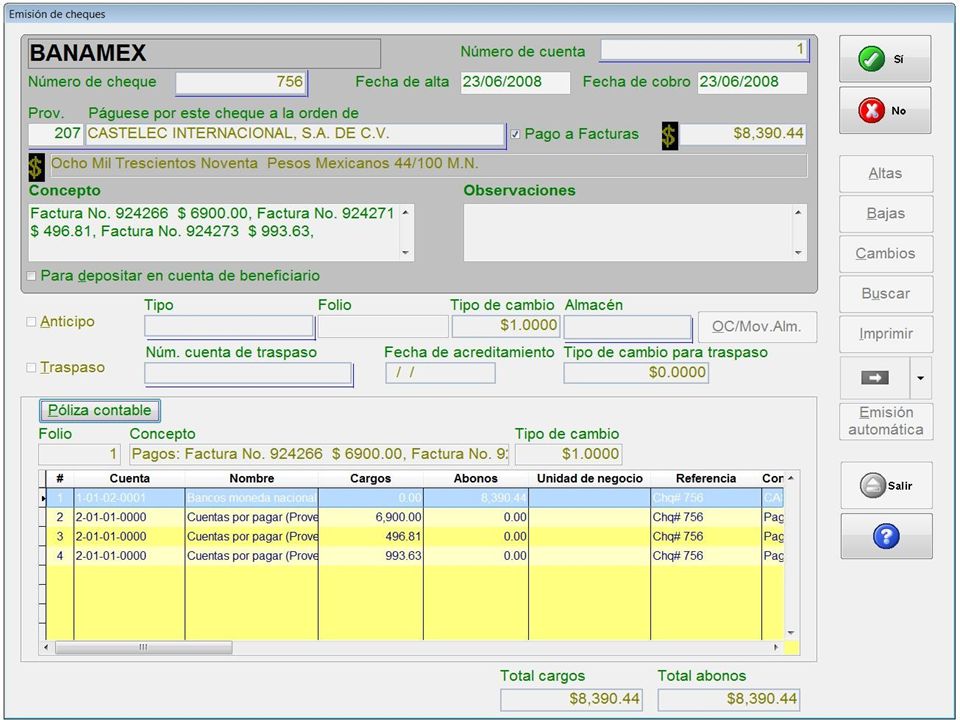Click the Fecha de acreditamiento field
The height and width of the screenshot is (720, 960).
click(440, 373)
